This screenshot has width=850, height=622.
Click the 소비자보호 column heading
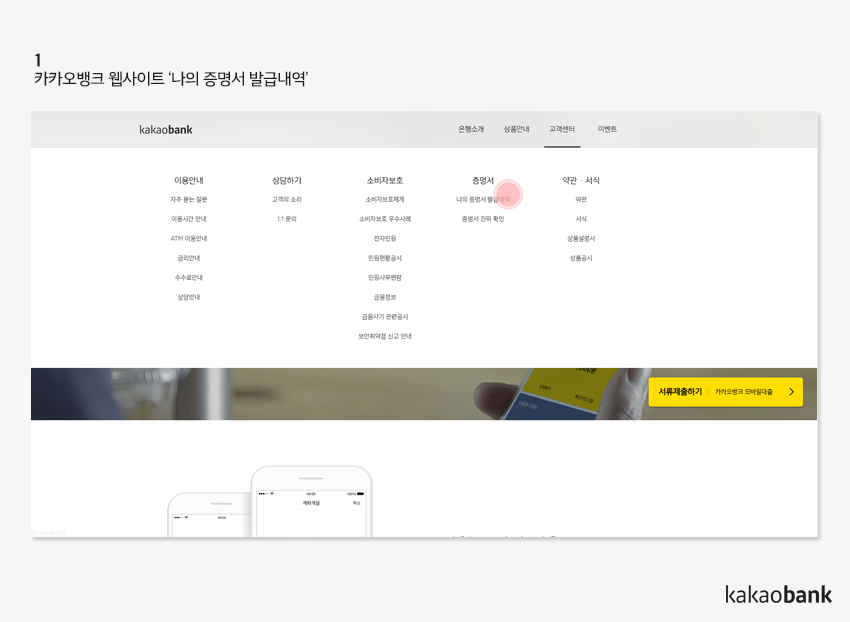pos(385,180)
